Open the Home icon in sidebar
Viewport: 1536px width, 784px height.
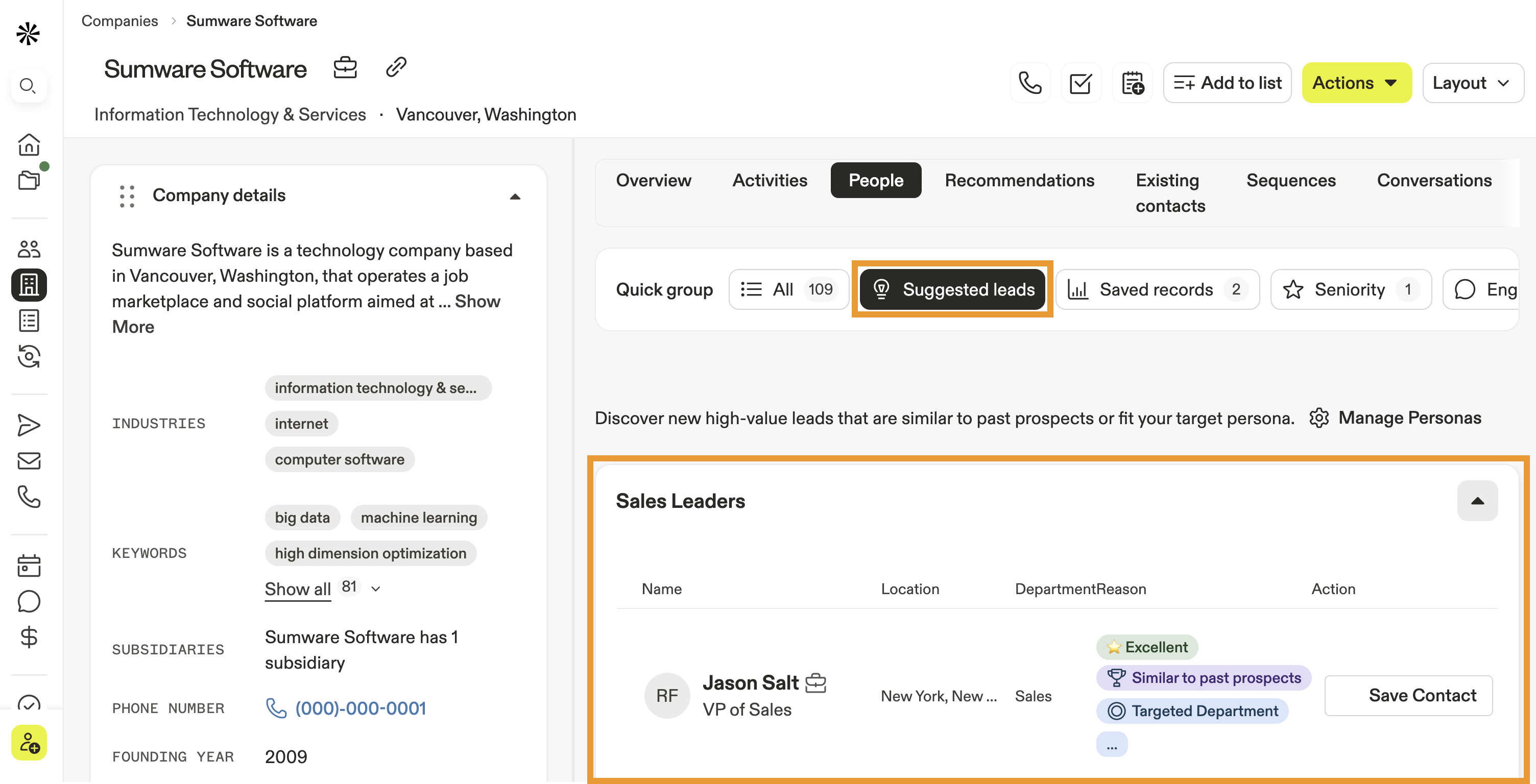point(29,144)
